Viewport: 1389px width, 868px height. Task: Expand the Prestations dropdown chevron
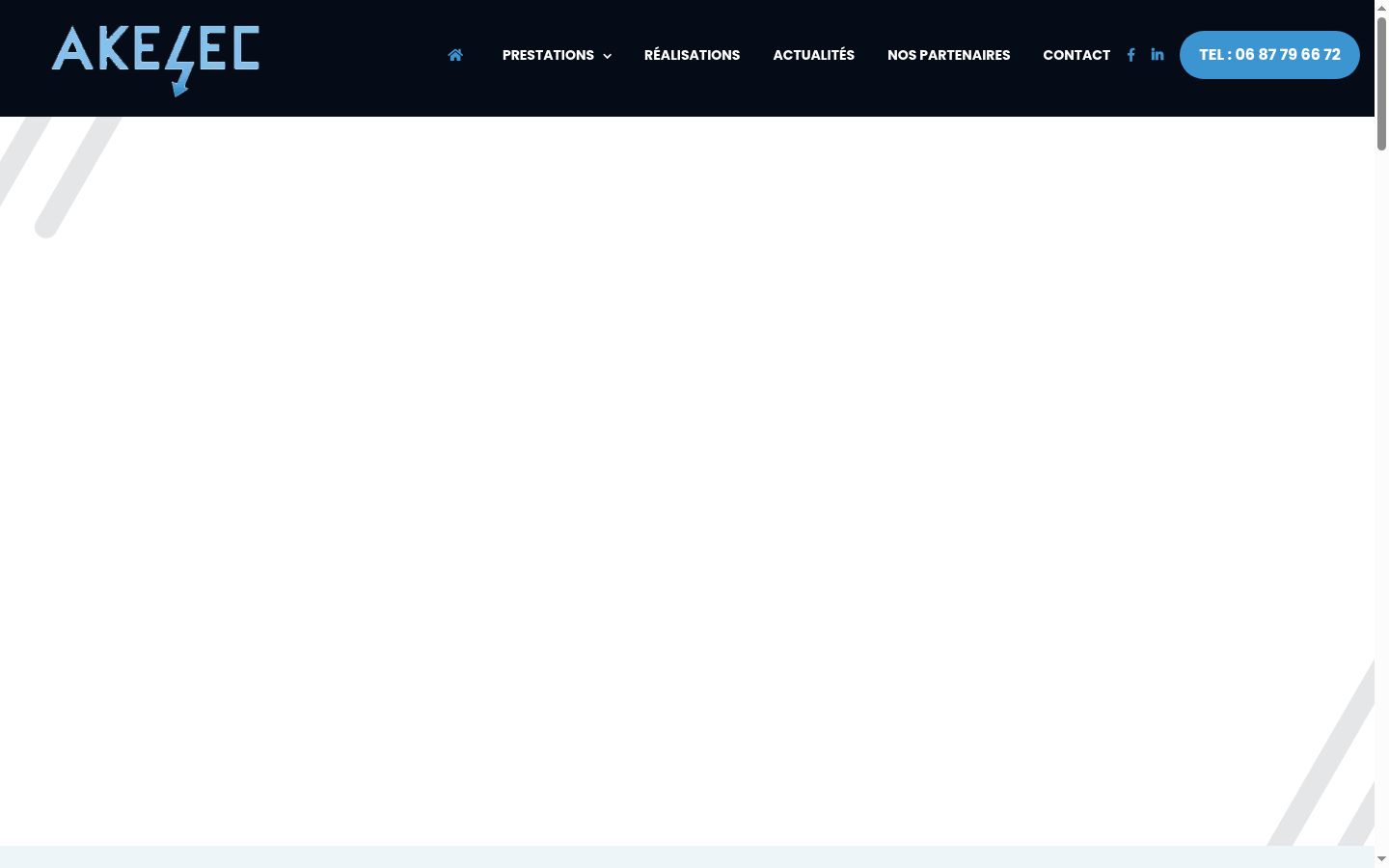point(607,56)
